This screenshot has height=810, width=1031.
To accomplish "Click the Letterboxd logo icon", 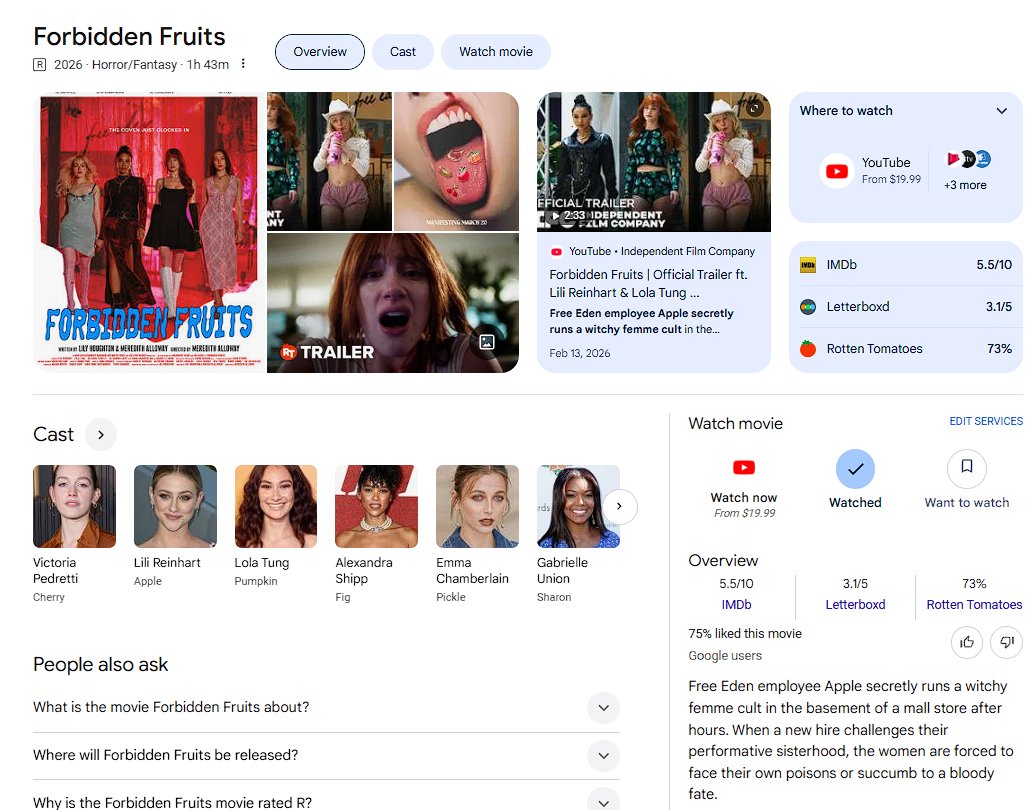I will 807,307.
